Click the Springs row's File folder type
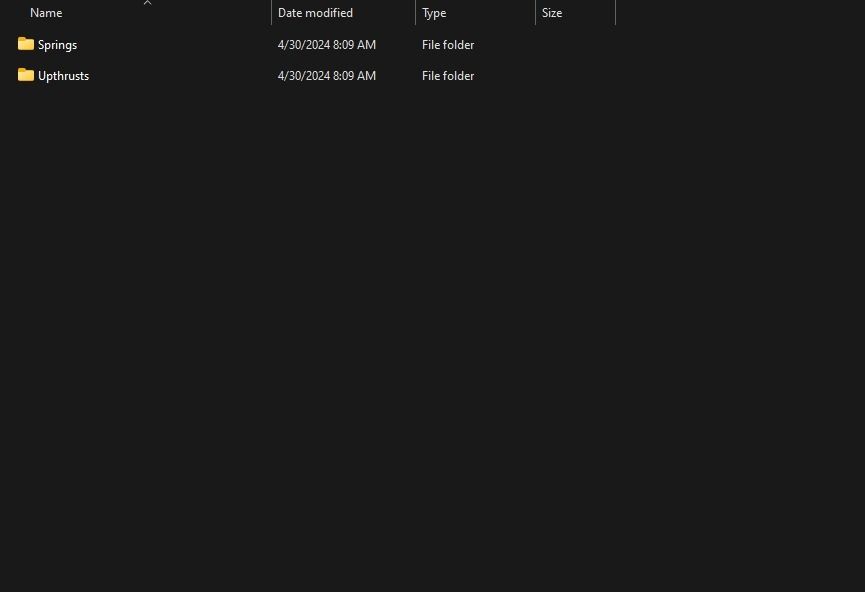This screenshot has height=592, width=865. coord(448,45)
